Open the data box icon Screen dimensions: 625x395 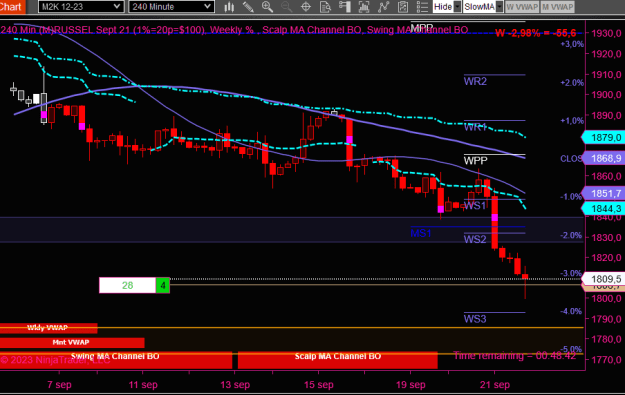point(325,7)
